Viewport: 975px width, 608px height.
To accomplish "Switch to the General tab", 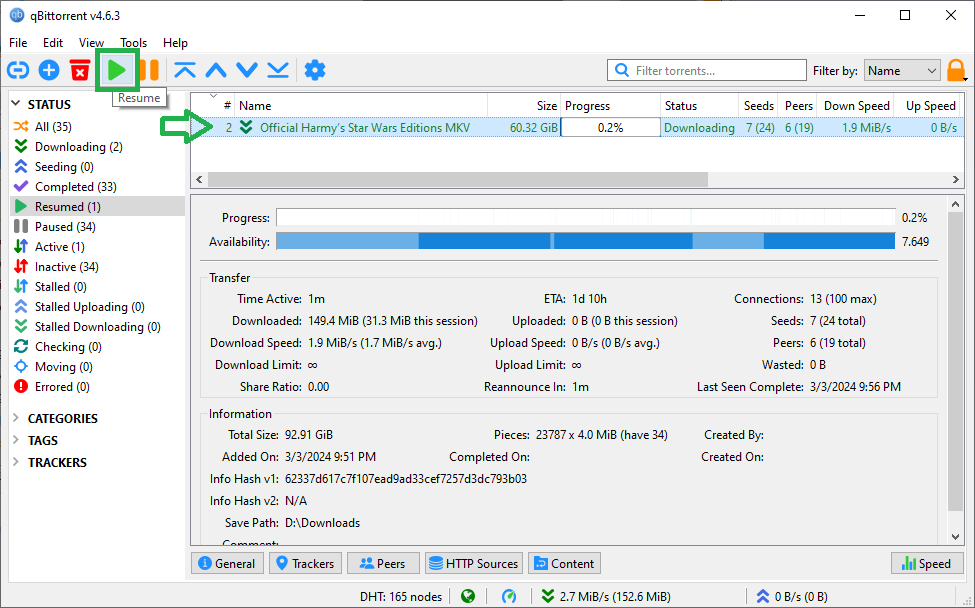I will pos(227,563).
